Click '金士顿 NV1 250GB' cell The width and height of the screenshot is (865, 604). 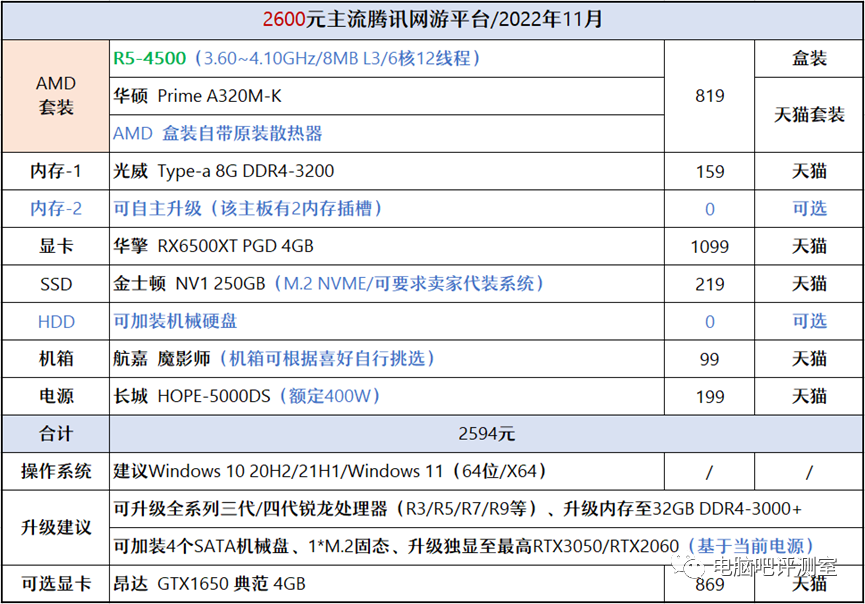click(x=386, y=284)
